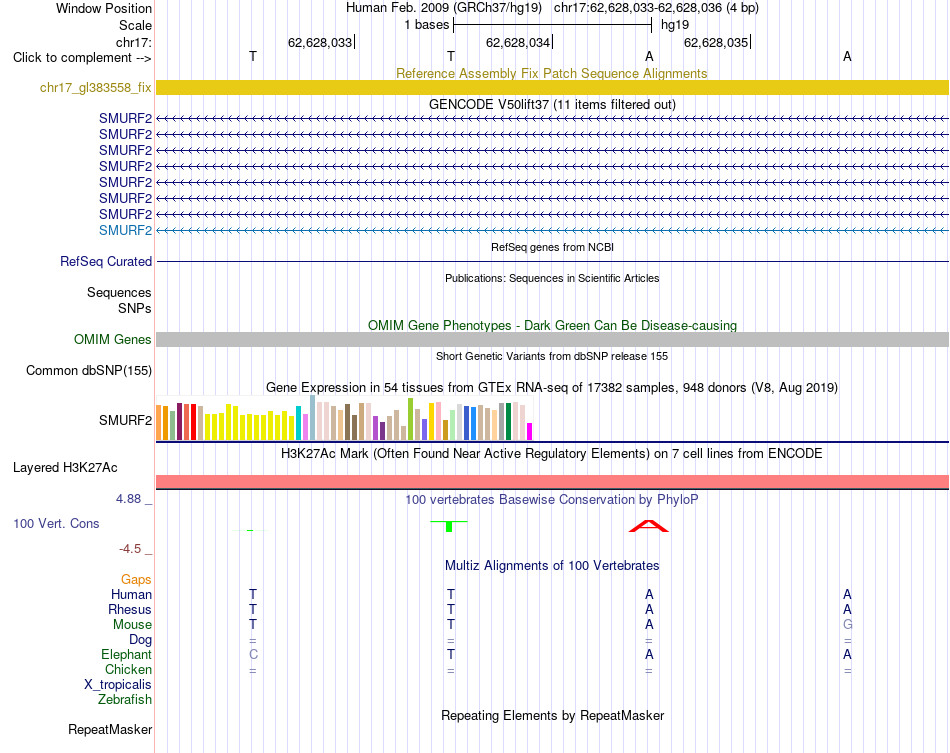
Task: Open Short Genetic Variants from dbSNP release 155
Action: [x=552, y=356]
